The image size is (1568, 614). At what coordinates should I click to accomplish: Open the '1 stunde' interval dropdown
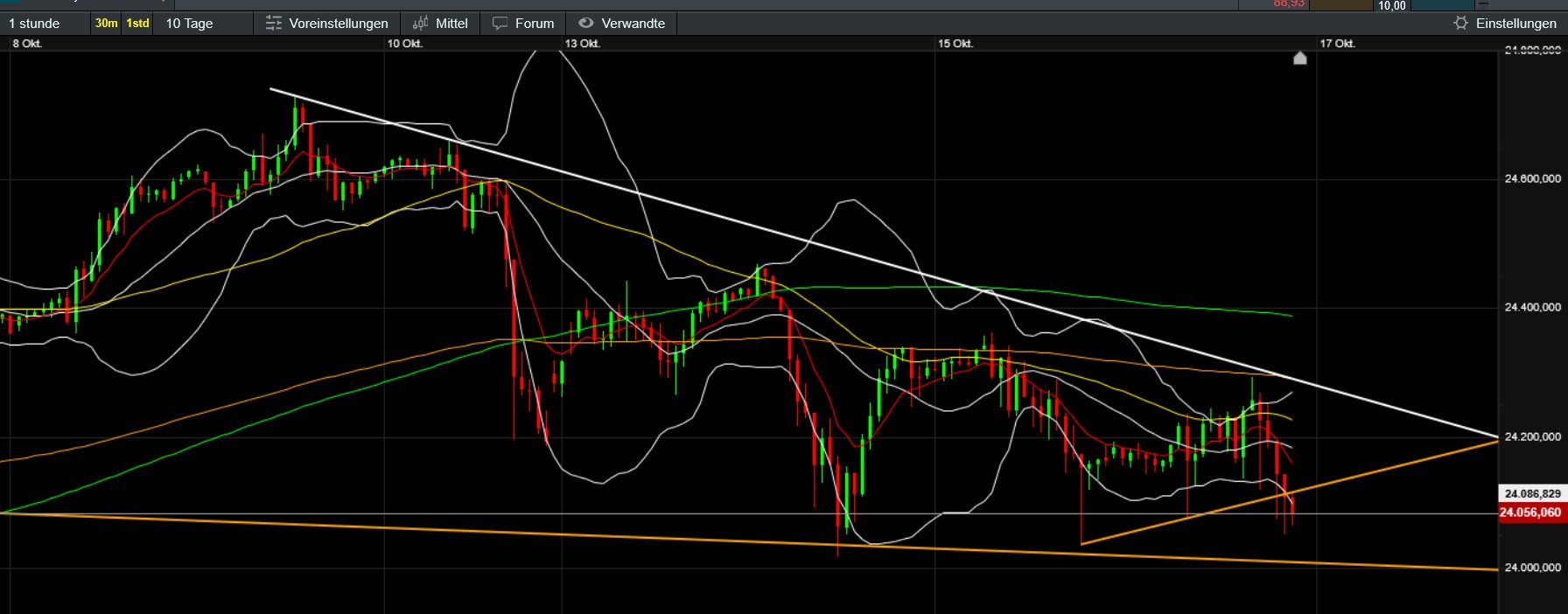[35, 24]
